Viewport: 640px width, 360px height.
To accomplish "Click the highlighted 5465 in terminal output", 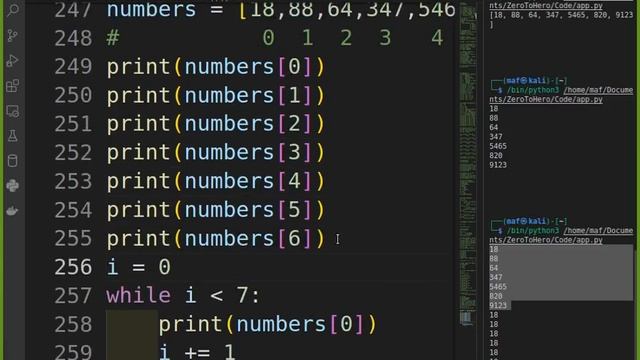I will (498, 287).
